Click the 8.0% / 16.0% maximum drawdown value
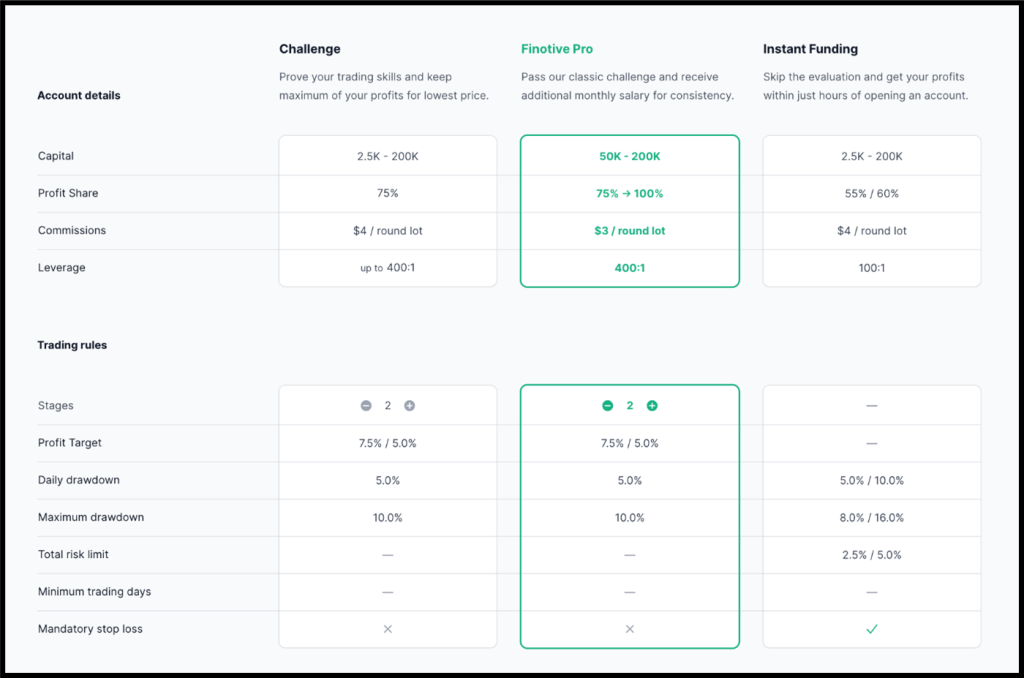The image size is (1024, 678). point(872,517)
